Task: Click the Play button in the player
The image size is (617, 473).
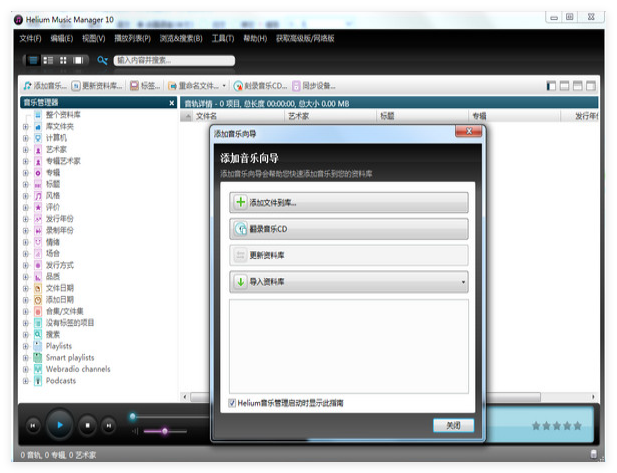Action: (60, 425)
